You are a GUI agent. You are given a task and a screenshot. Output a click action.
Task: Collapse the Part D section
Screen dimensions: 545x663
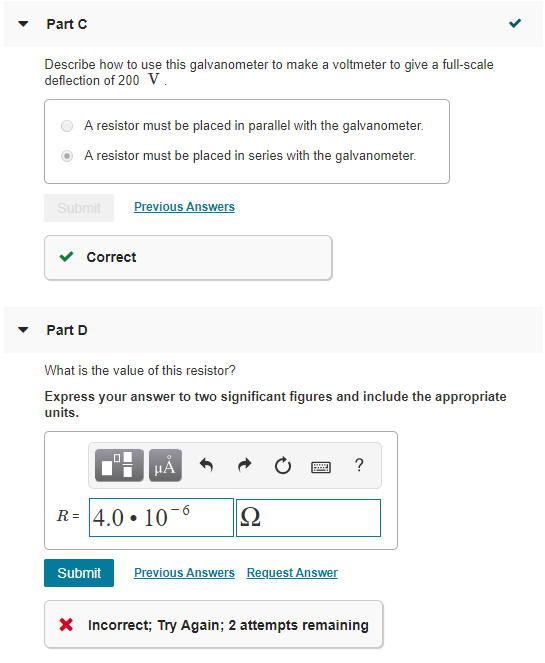click(x=23, y=330)
